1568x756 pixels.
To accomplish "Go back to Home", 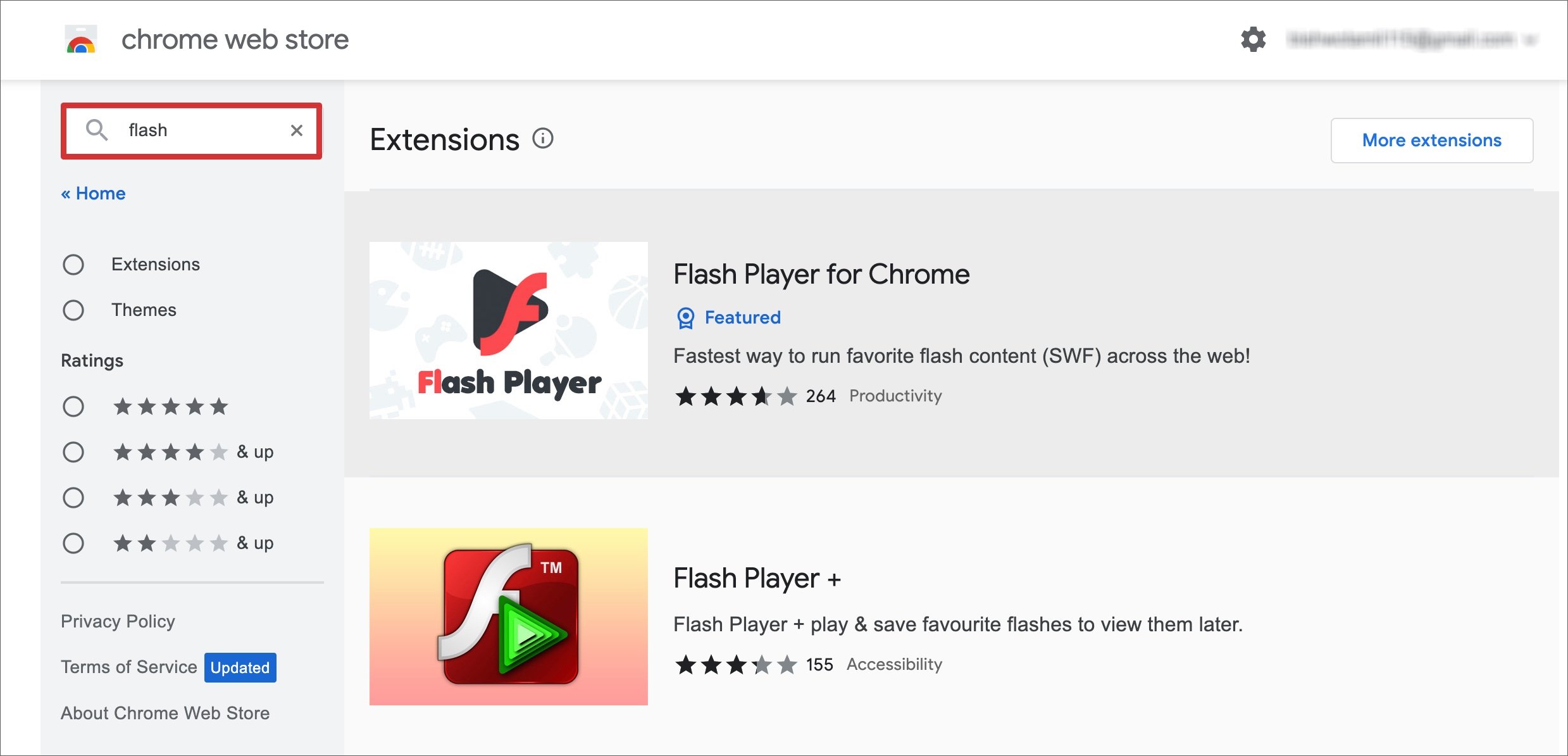I will 93,192.
